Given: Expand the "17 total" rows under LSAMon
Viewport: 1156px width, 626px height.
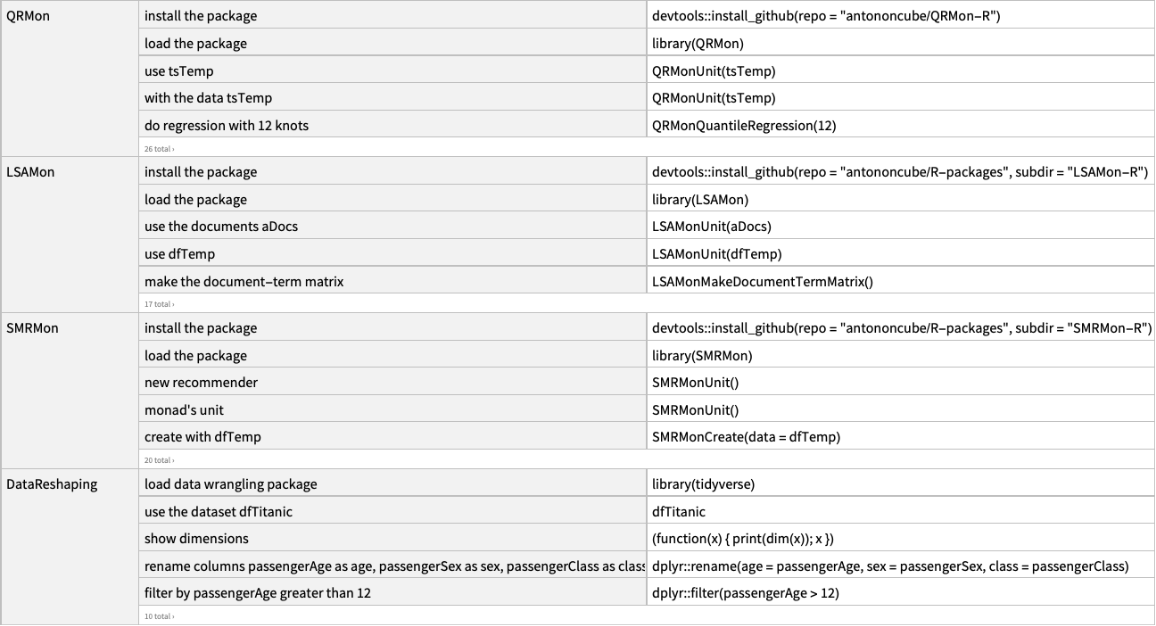Looking at the screenshot, I should 157,303.
